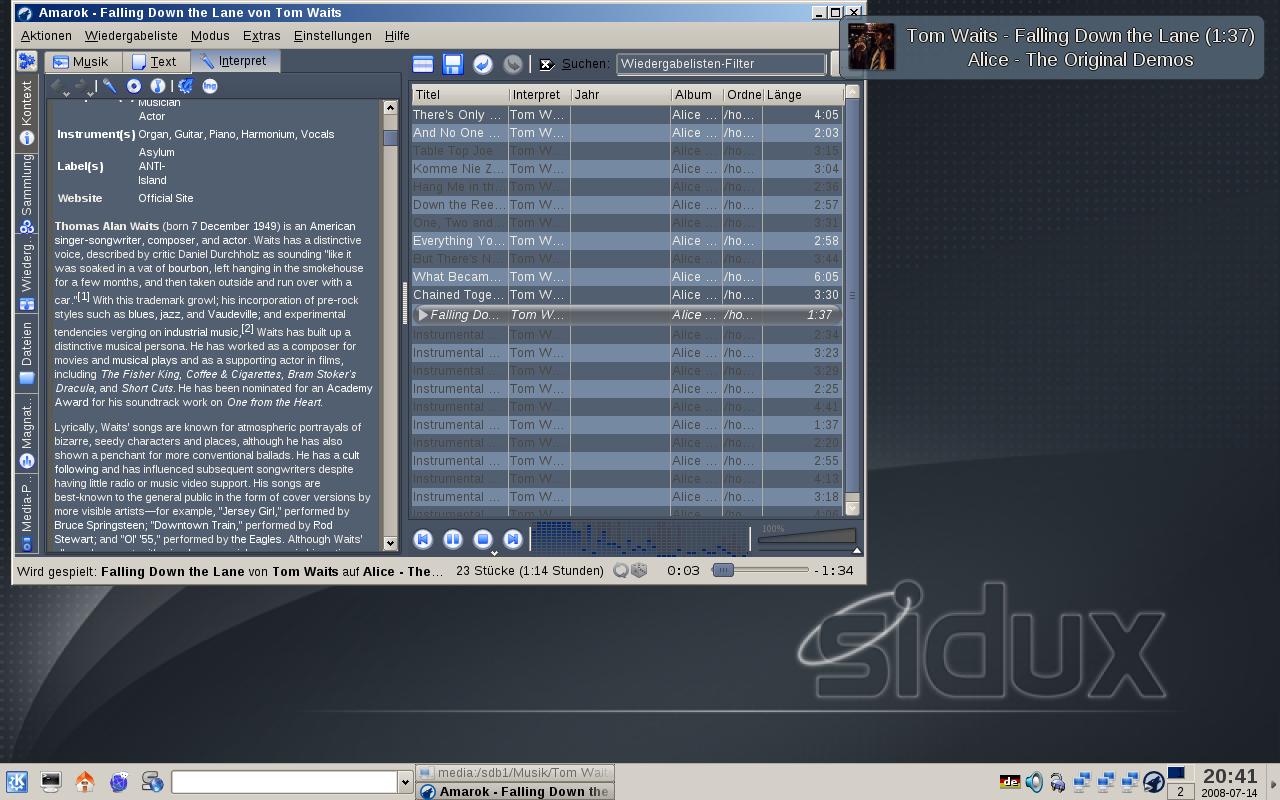Switch to the media:/sdb1/Musik taskbar window
This screenshot has width=1280, height=800.
(514, 772)
